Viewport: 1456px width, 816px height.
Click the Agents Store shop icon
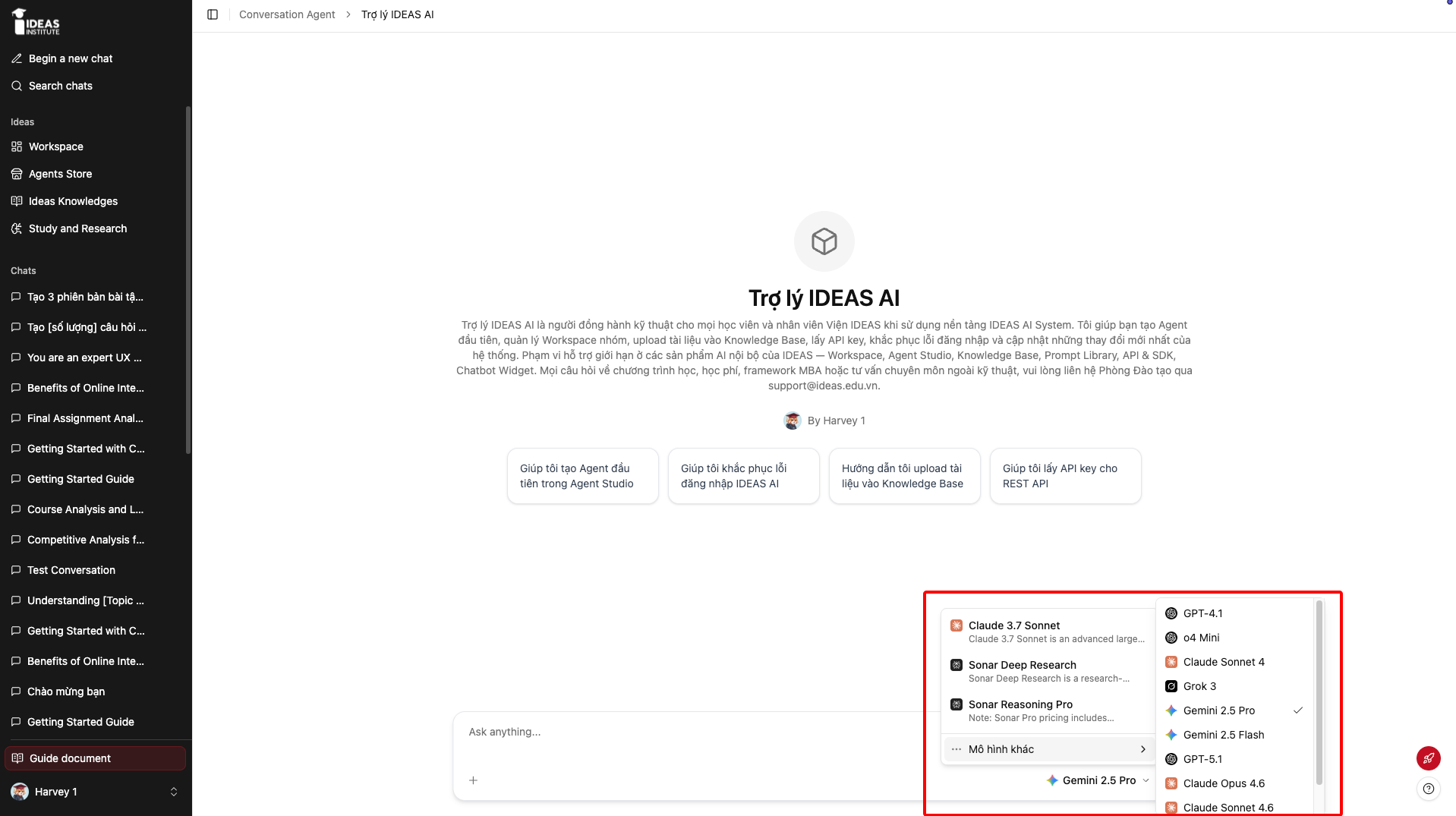click(17, 174)
